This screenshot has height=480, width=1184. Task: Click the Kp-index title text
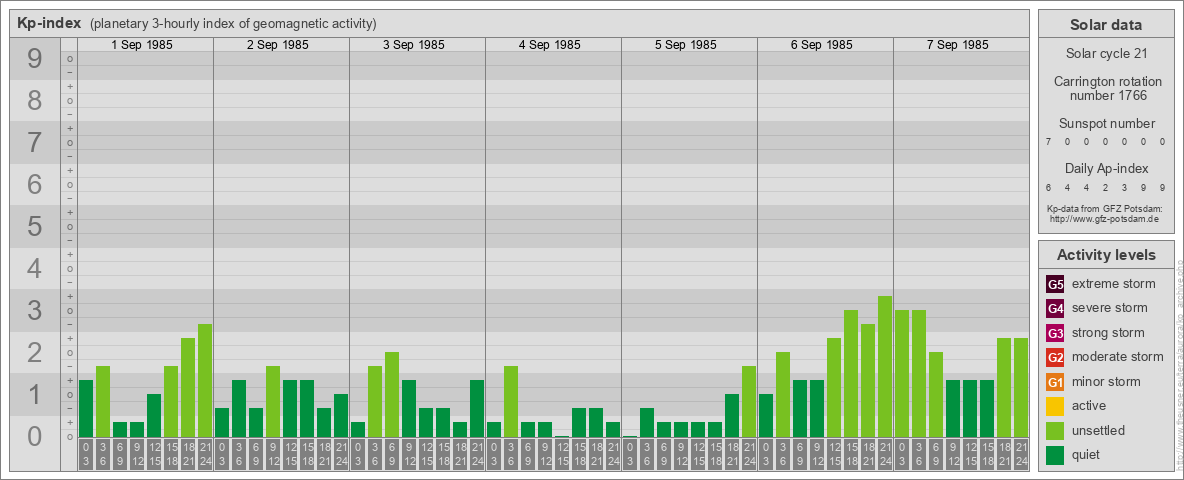point(49,23)
